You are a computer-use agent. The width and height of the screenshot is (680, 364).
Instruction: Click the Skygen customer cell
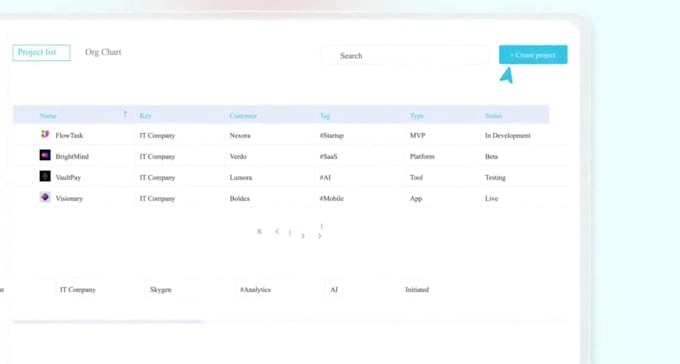(160, 289)
